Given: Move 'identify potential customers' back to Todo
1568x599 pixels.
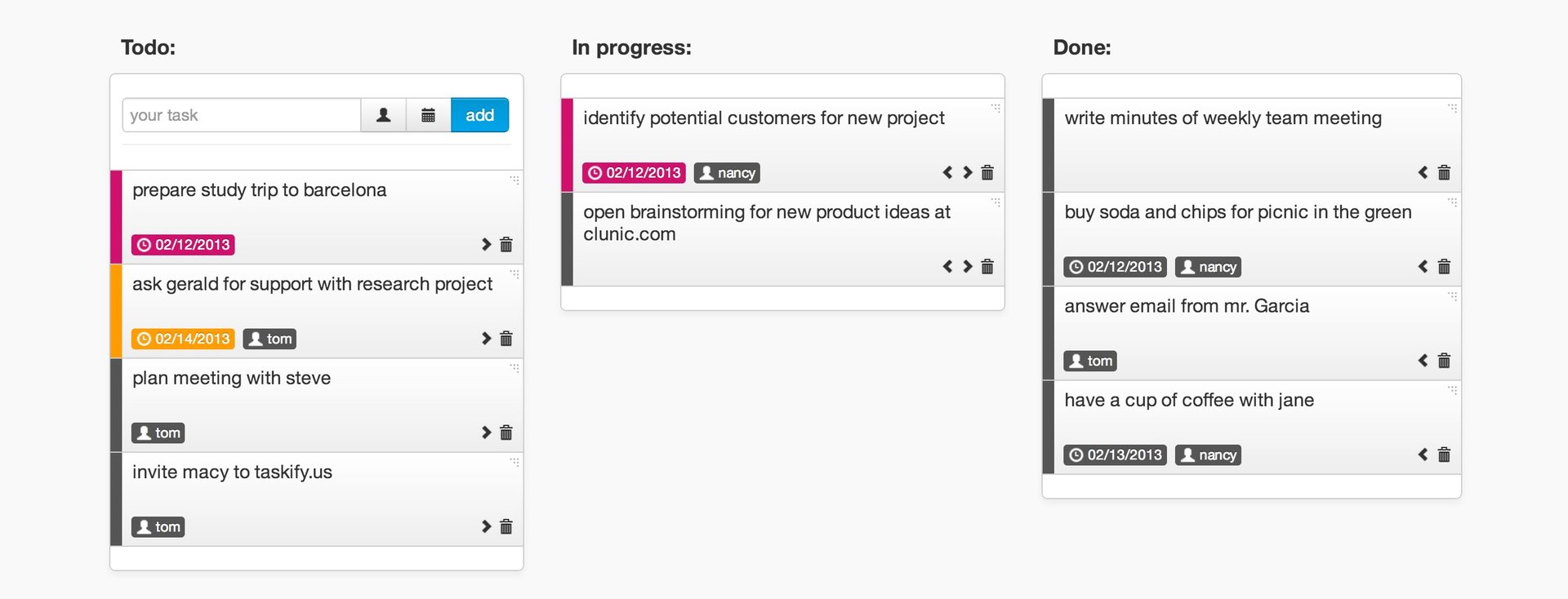Looking at the screenshot, I should 947,172.
